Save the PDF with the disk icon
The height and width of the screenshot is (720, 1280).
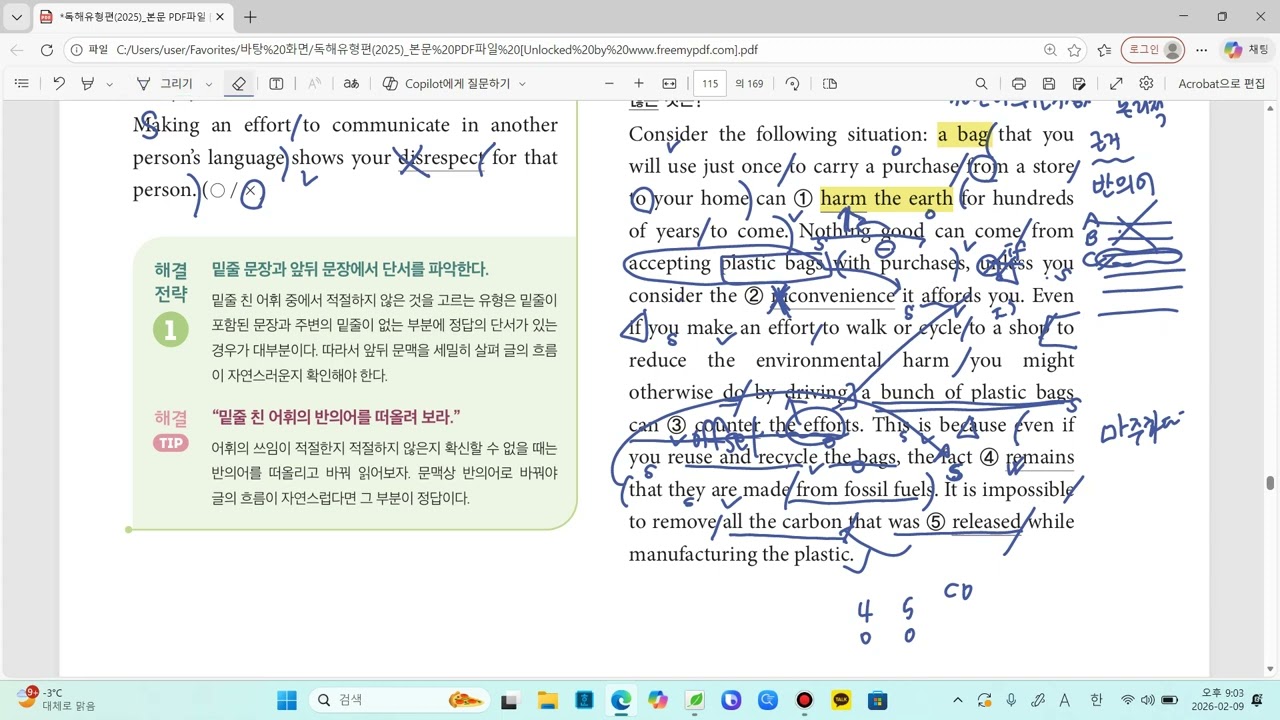pos(1048,84)
